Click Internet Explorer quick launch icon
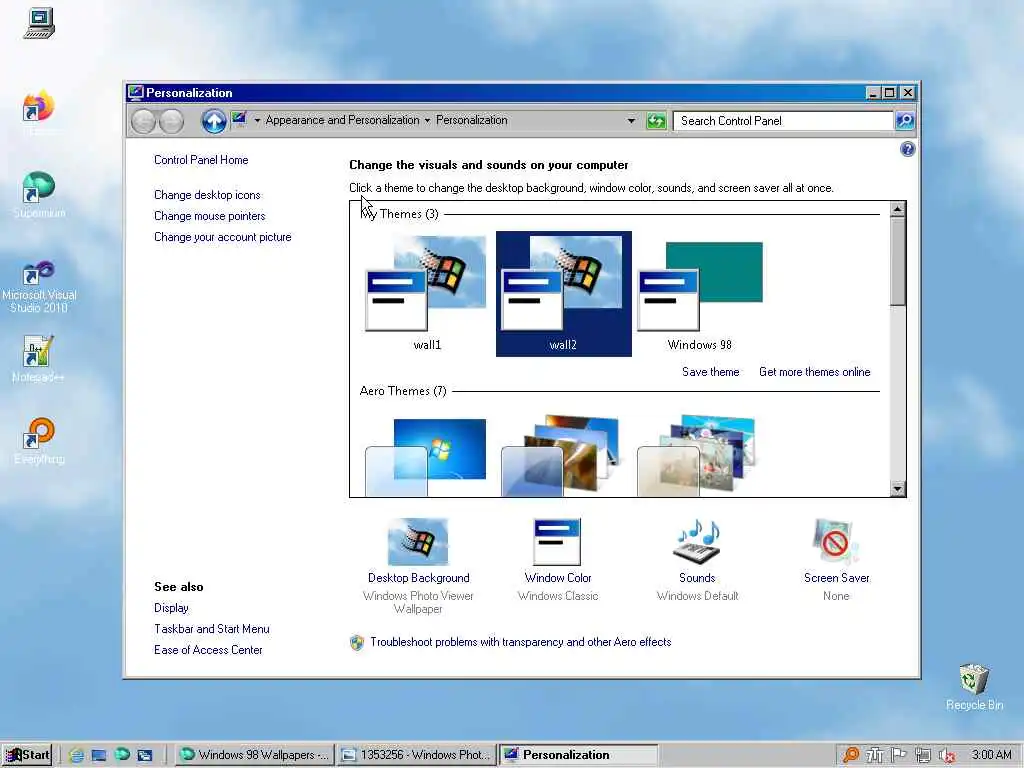The image size is (1024, 768). 76,755
